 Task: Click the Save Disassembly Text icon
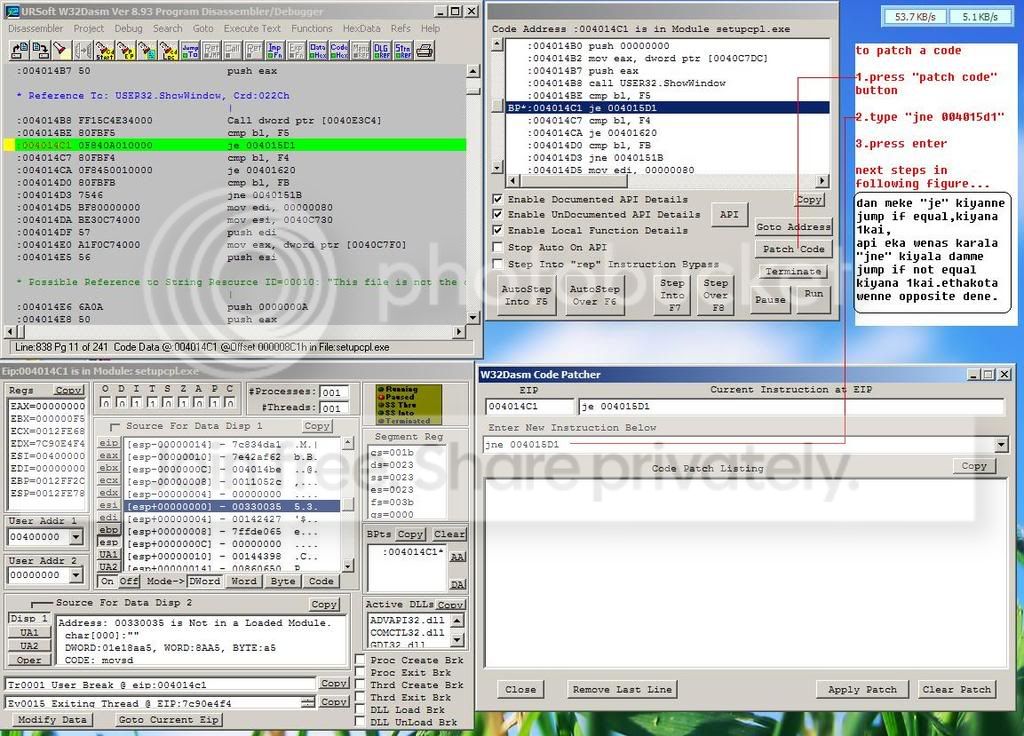tap(40, 50)
